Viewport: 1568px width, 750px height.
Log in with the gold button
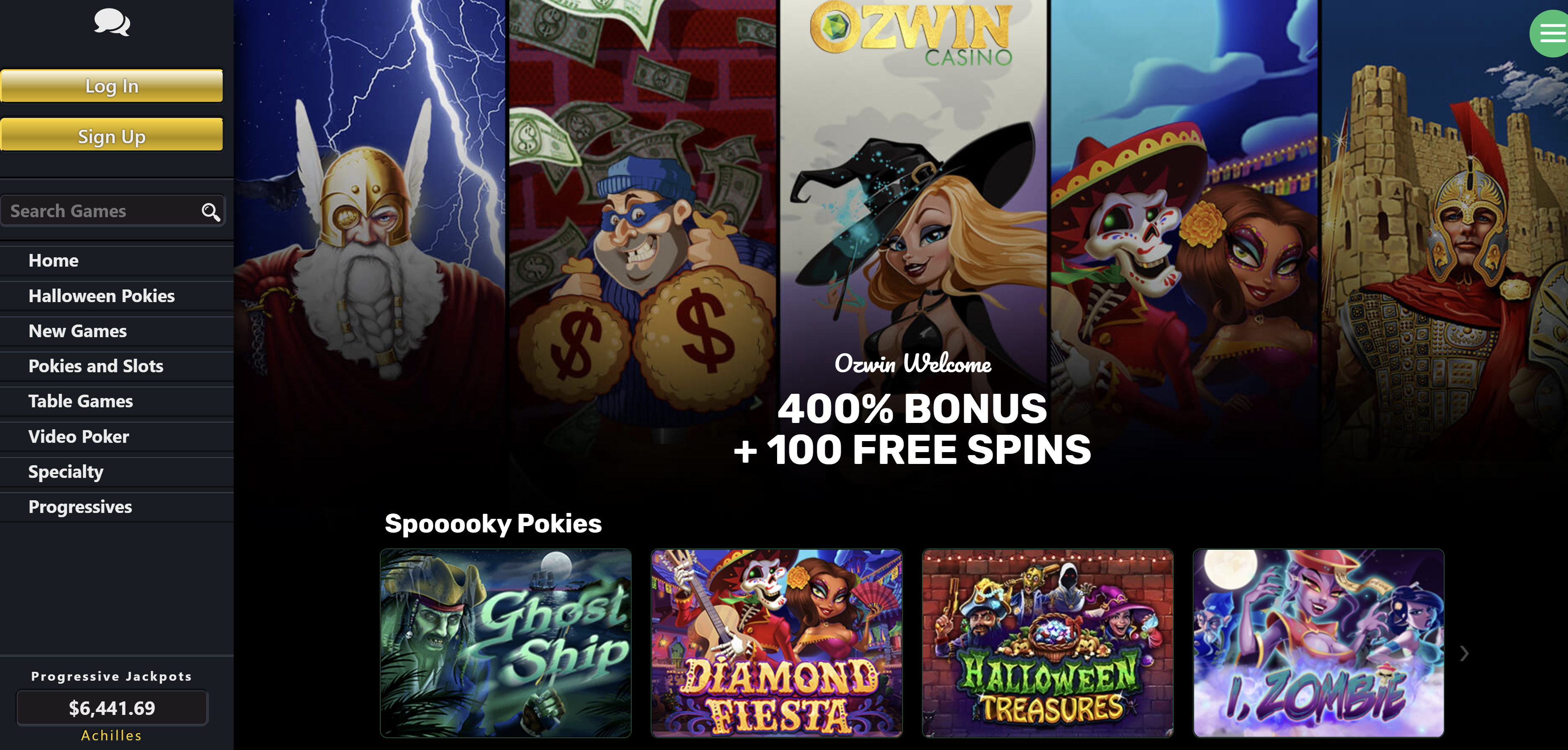tap(112, 86)
